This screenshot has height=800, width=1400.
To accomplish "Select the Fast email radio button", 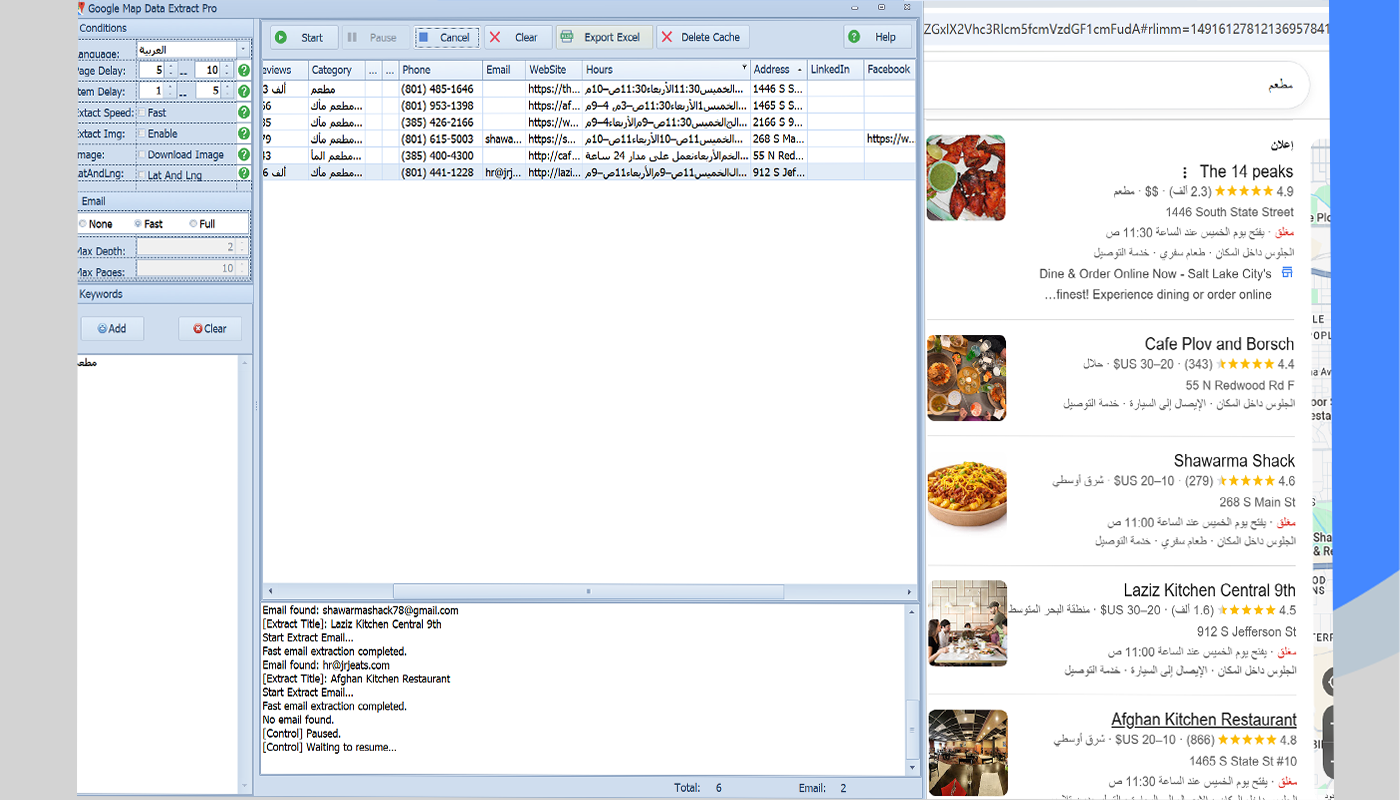I will click(138, 224).
